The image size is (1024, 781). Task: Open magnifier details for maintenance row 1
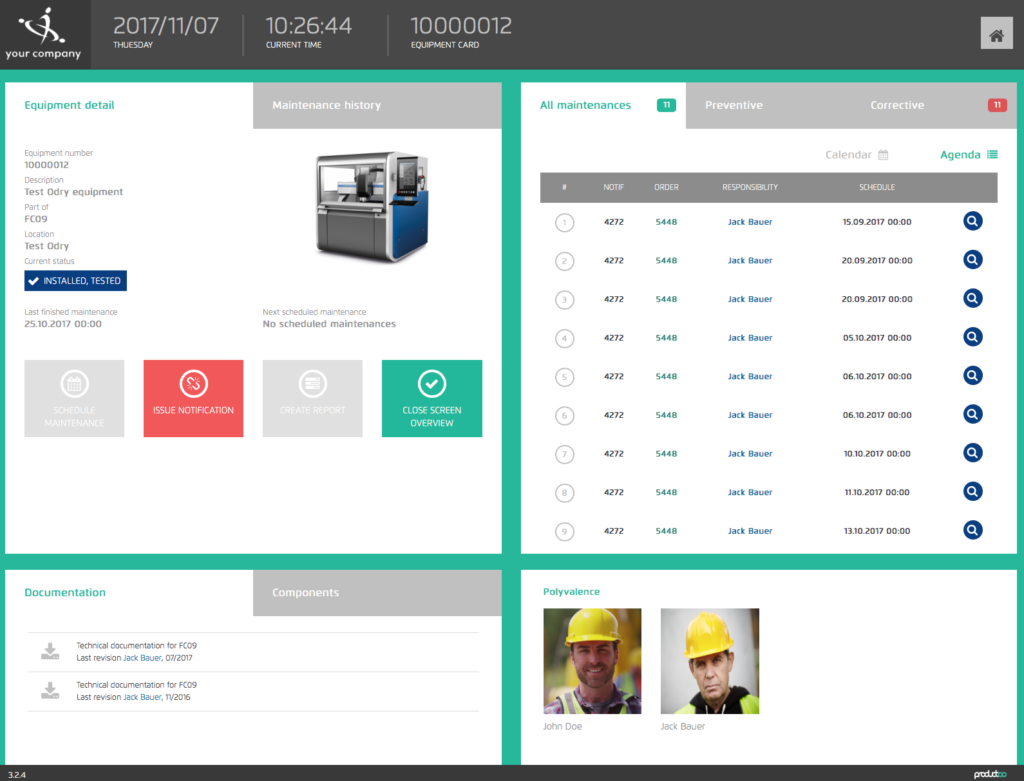[972, 221]
